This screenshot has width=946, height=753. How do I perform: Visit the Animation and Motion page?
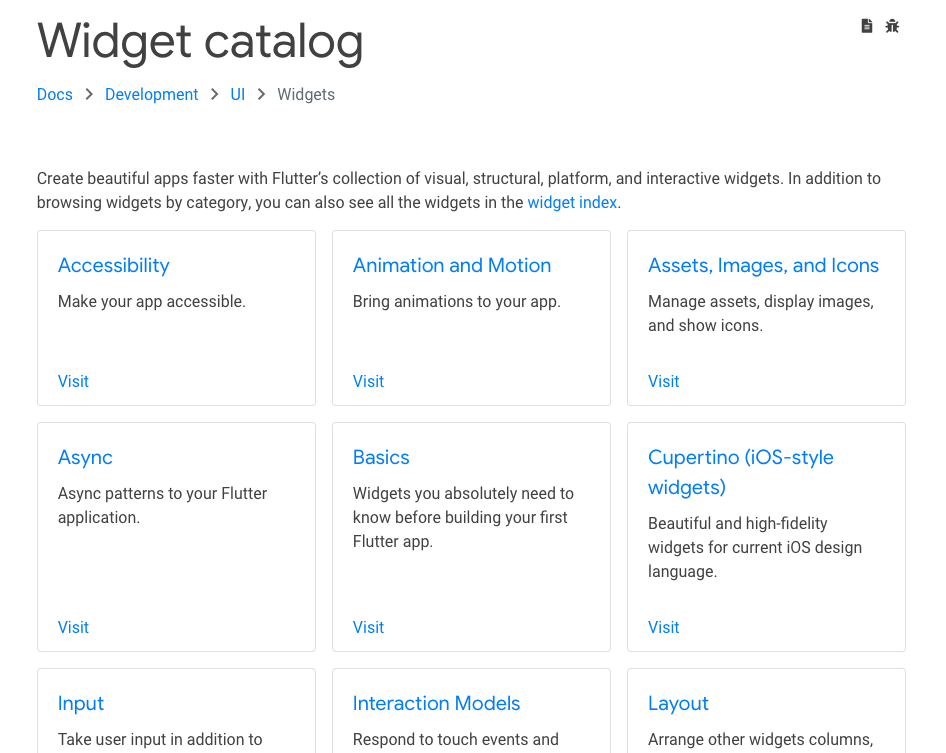368,381
